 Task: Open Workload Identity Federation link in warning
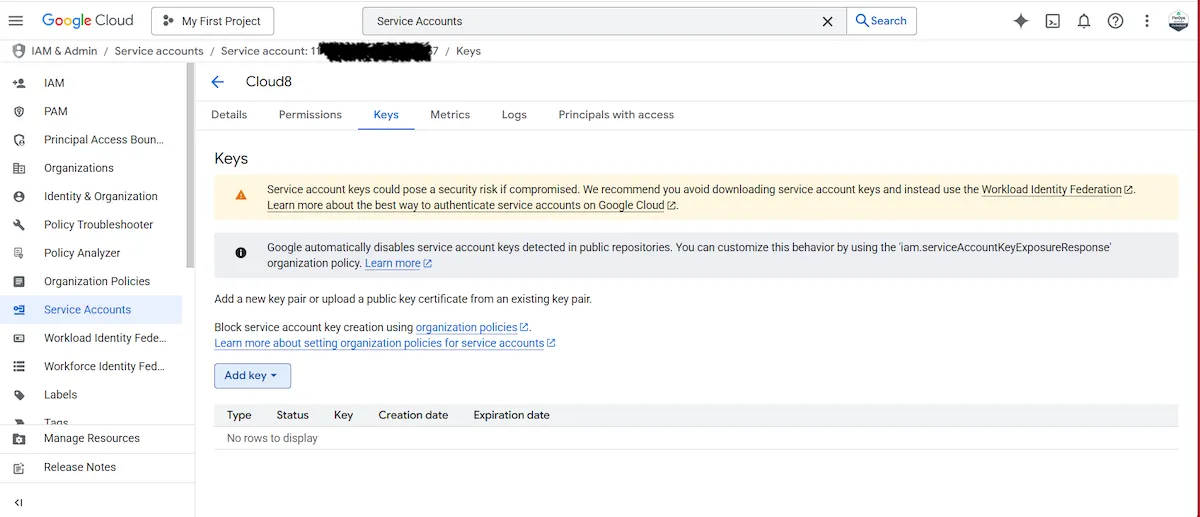1057,189
